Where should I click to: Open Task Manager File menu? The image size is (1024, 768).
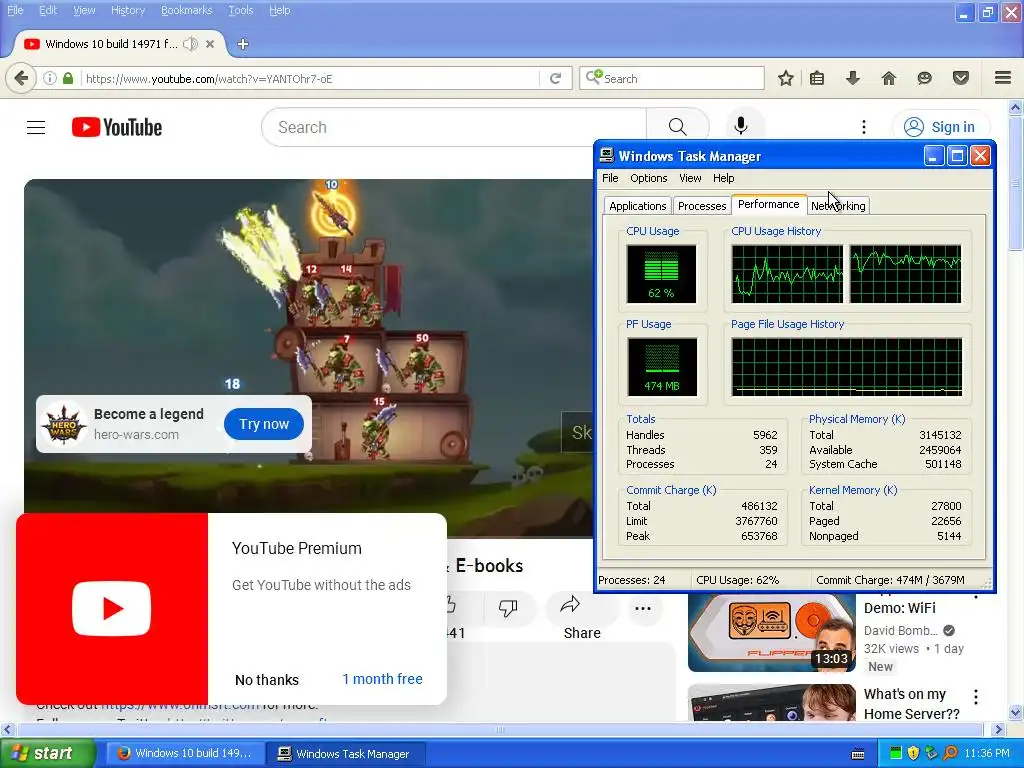coord(610,178)
